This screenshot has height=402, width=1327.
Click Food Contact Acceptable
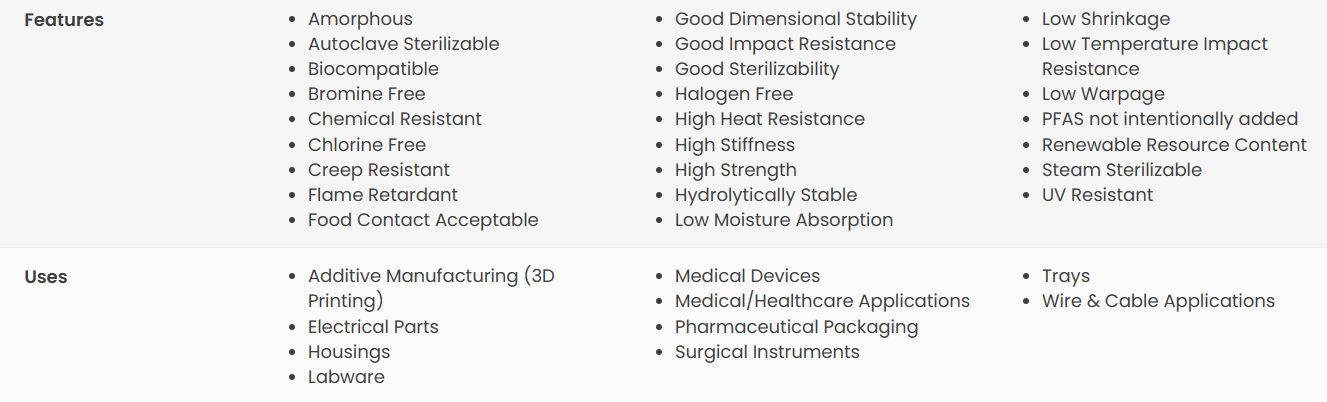pos(423,220)
